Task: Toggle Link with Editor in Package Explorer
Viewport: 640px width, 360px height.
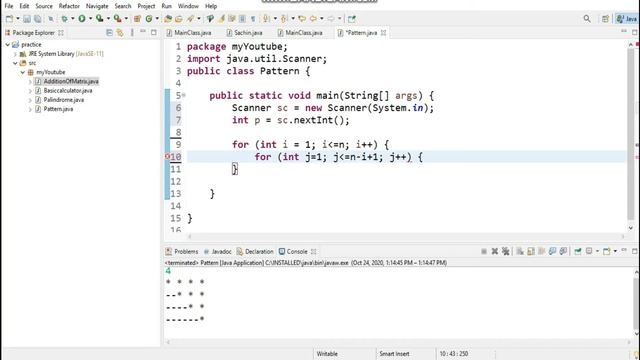Action: click(120, 33)
